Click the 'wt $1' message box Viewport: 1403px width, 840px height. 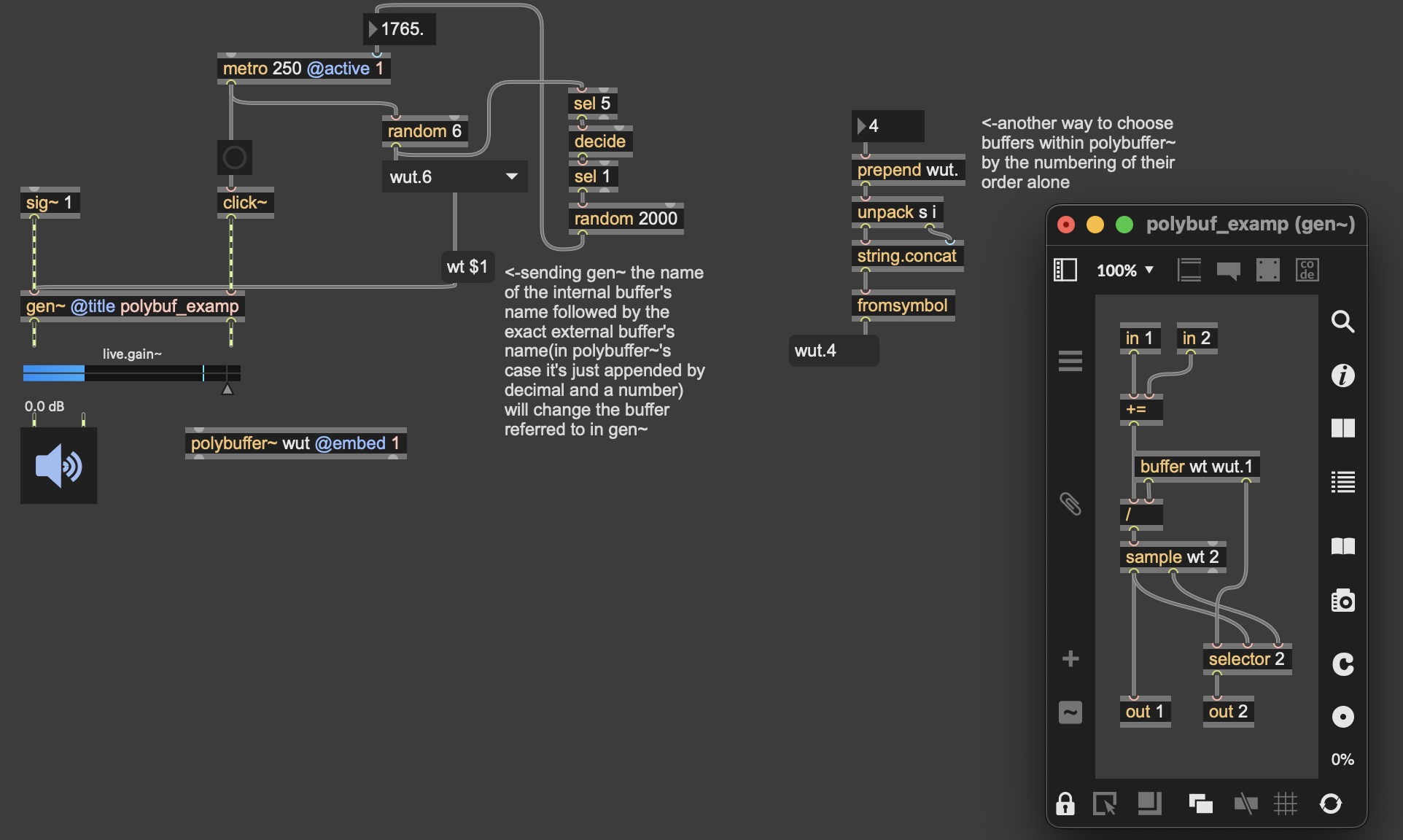coord(467,267)
